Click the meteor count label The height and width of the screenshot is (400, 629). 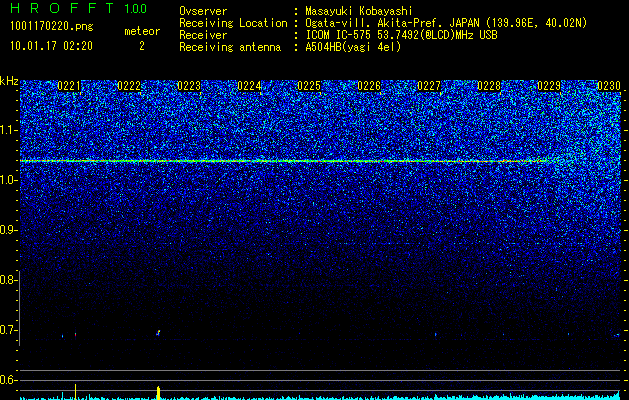point(142,31)
